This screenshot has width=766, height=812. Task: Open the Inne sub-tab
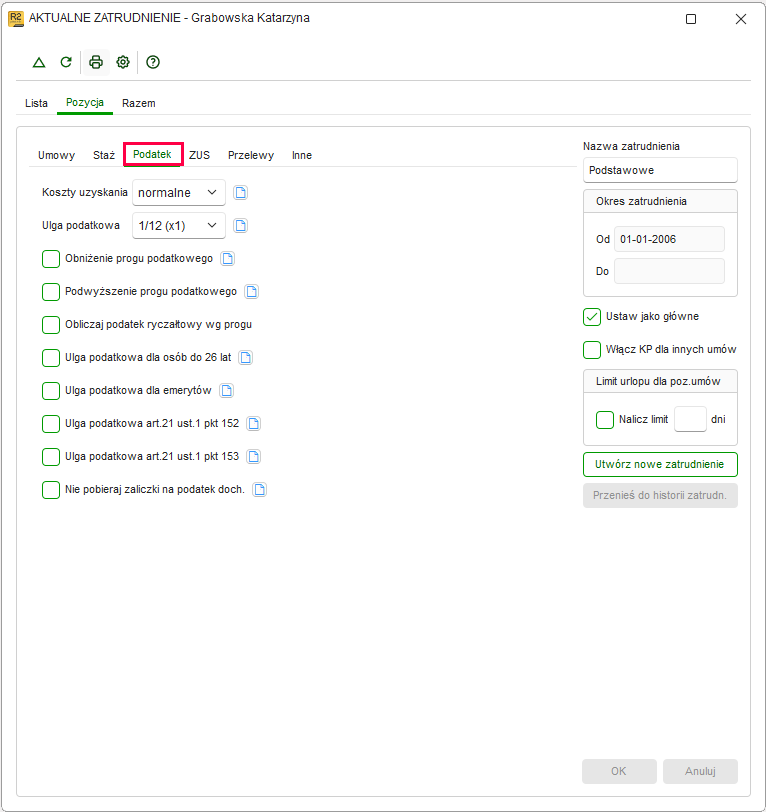(x=302, y=155)
